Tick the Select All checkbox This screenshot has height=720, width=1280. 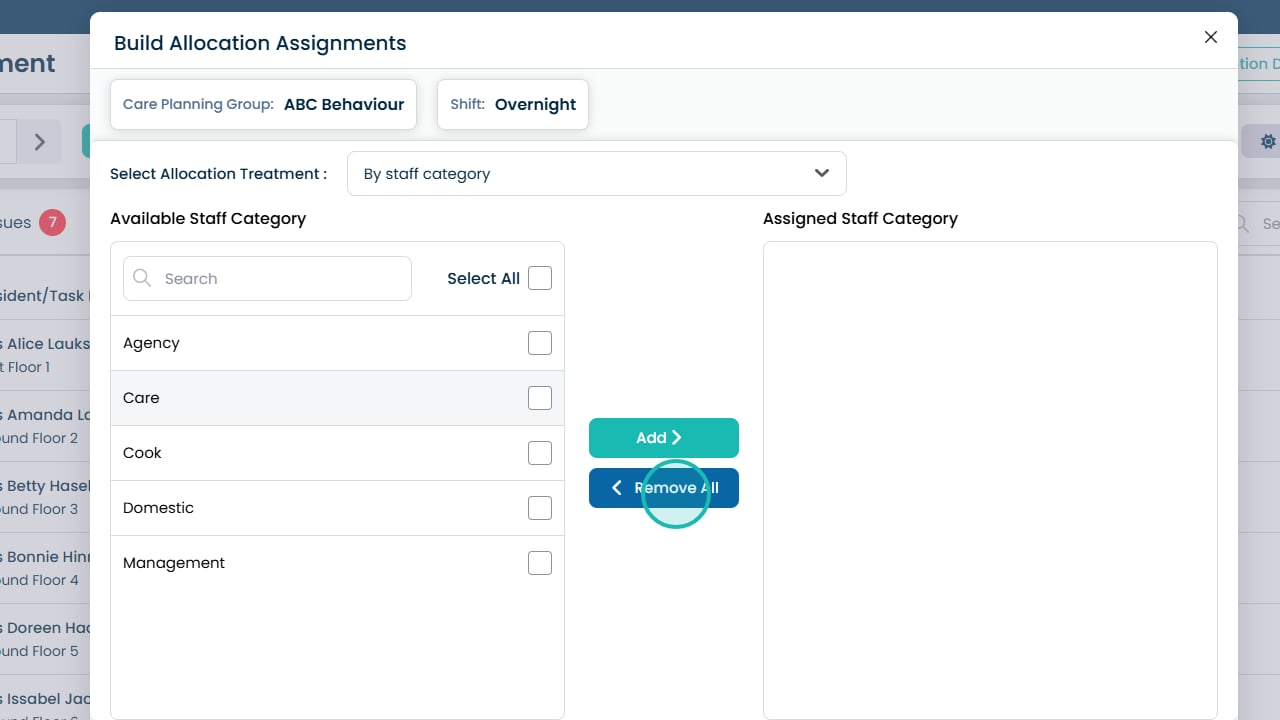[x=539, y=278]
